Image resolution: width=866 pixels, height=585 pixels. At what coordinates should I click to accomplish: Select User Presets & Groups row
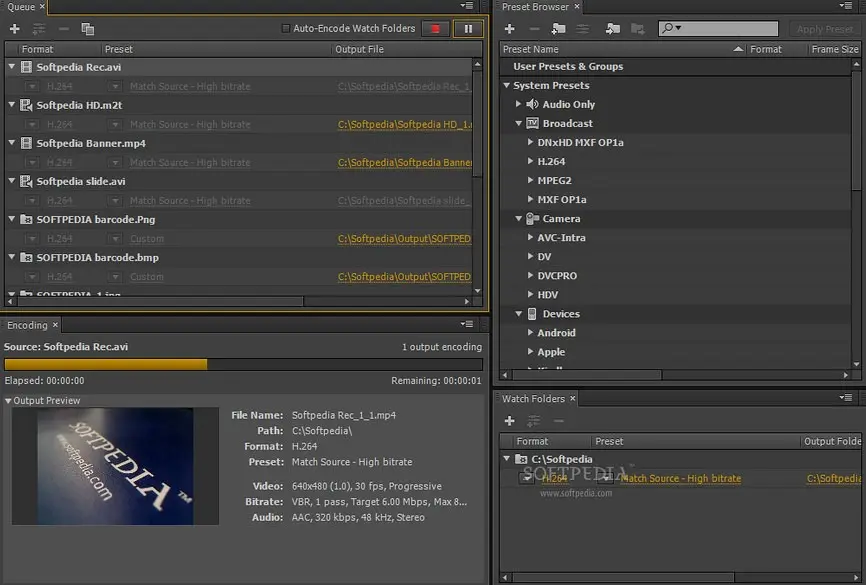pyautogui.click(x=675, y=66)
